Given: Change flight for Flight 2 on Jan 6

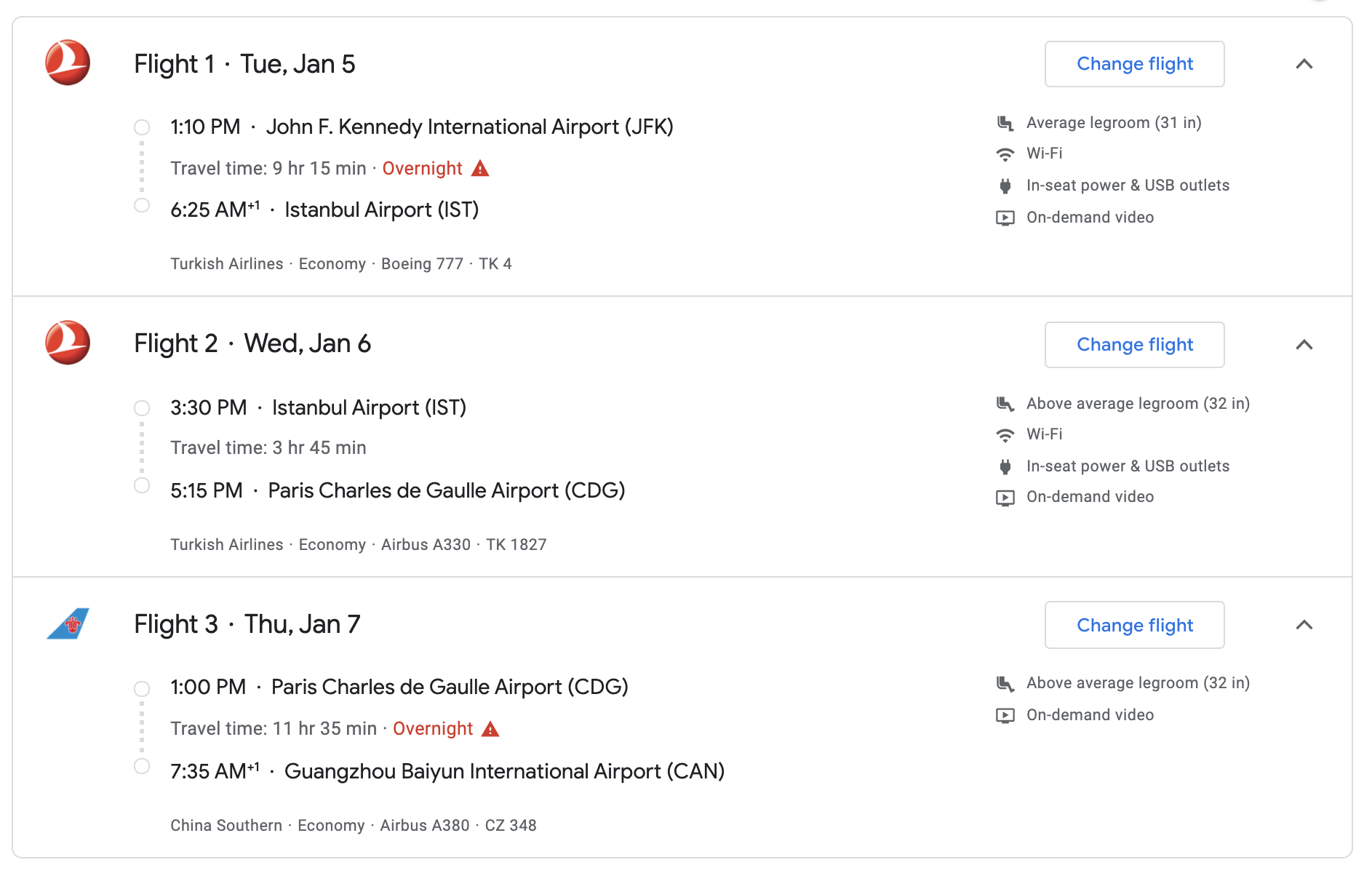Looking at the screenshot, I should pos(1135,345).
